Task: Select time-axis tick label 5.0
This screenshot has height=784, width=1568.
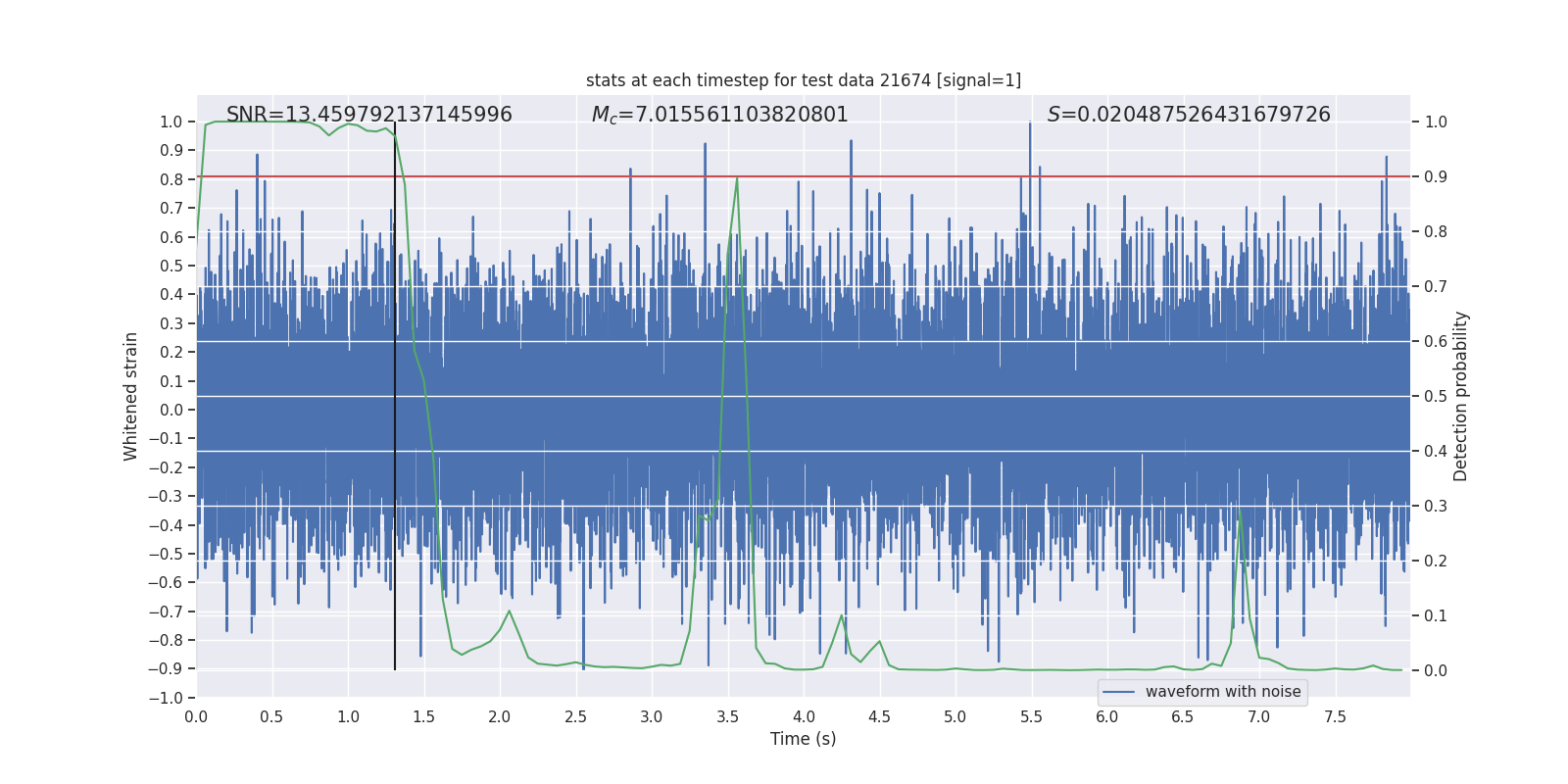Action: 955,716
